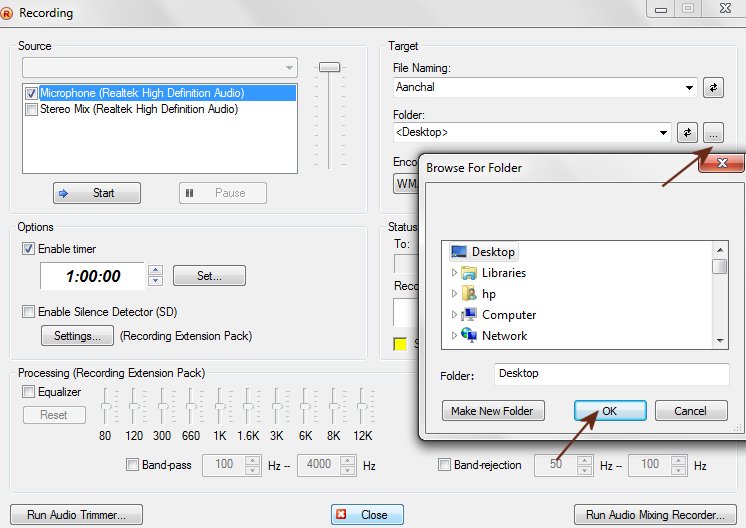Click folder tree scrollbar up arrow
Image resolution: width=746 pixels, height=528 pixels.
(720, 249)
